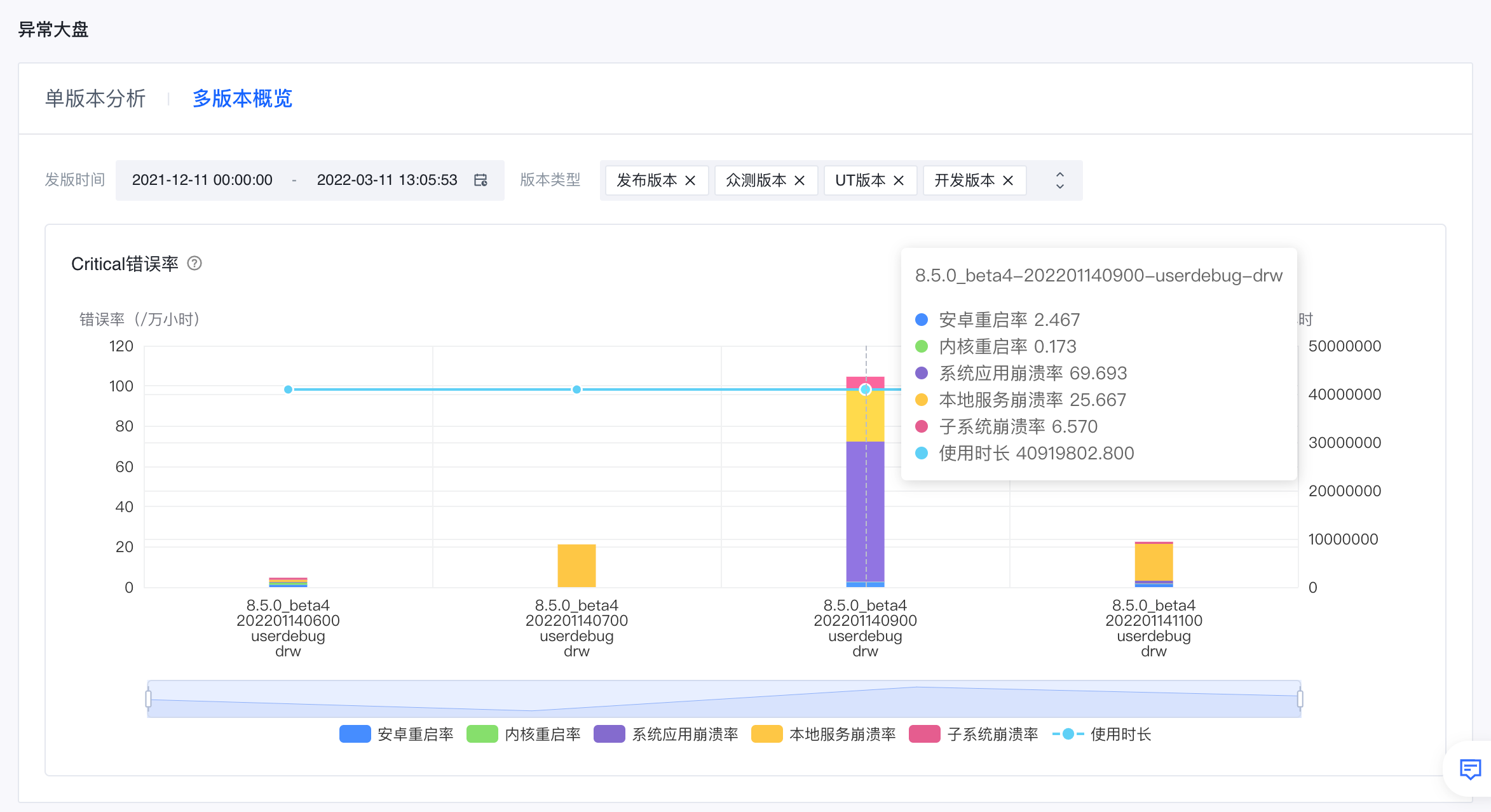Click 使用时长 line point above 202201140600
This screenshot has height=812, width=1491.
click(288, 389)
